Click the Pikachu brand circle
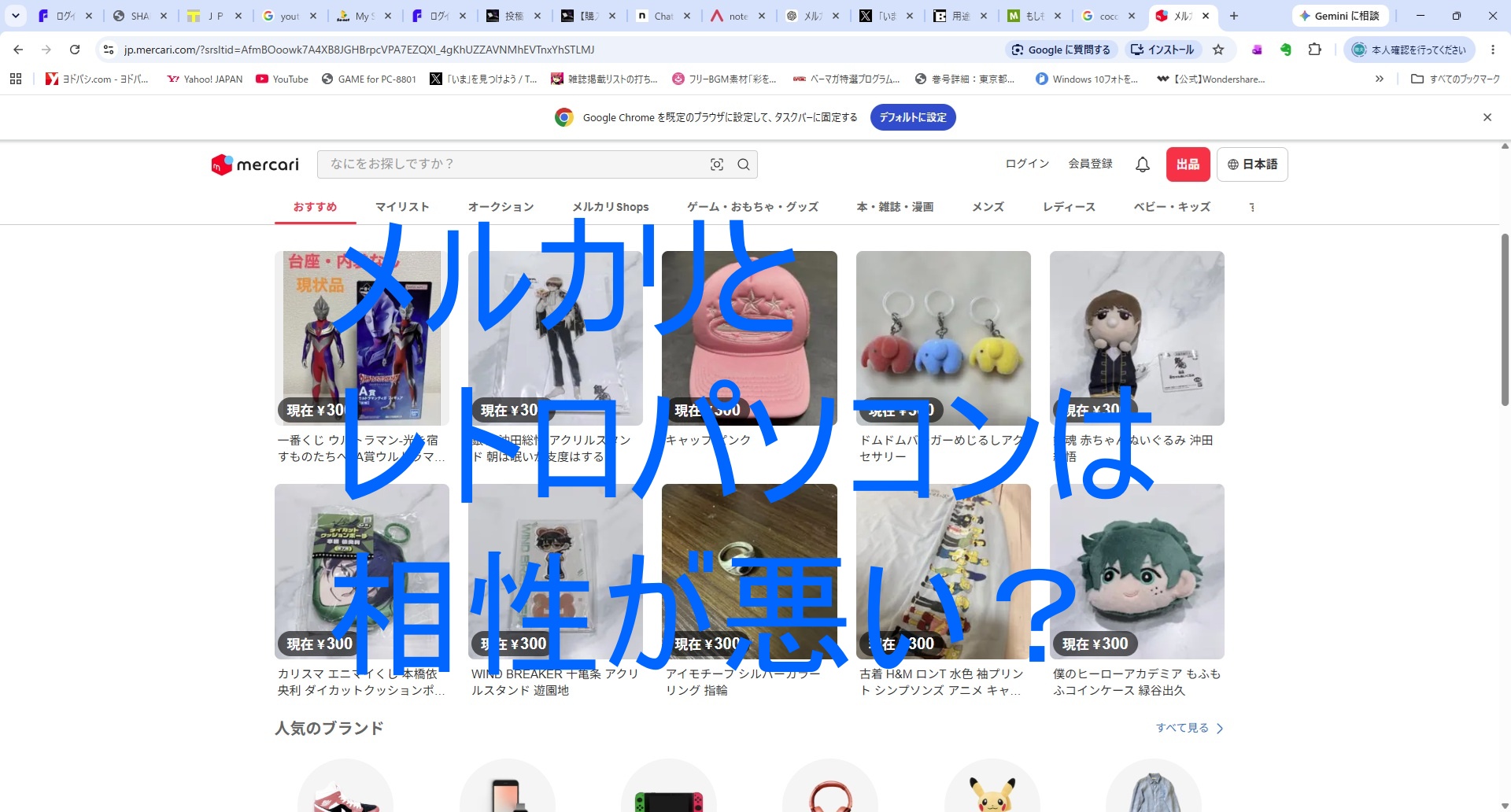The image size is (1511, 812). 992,787
